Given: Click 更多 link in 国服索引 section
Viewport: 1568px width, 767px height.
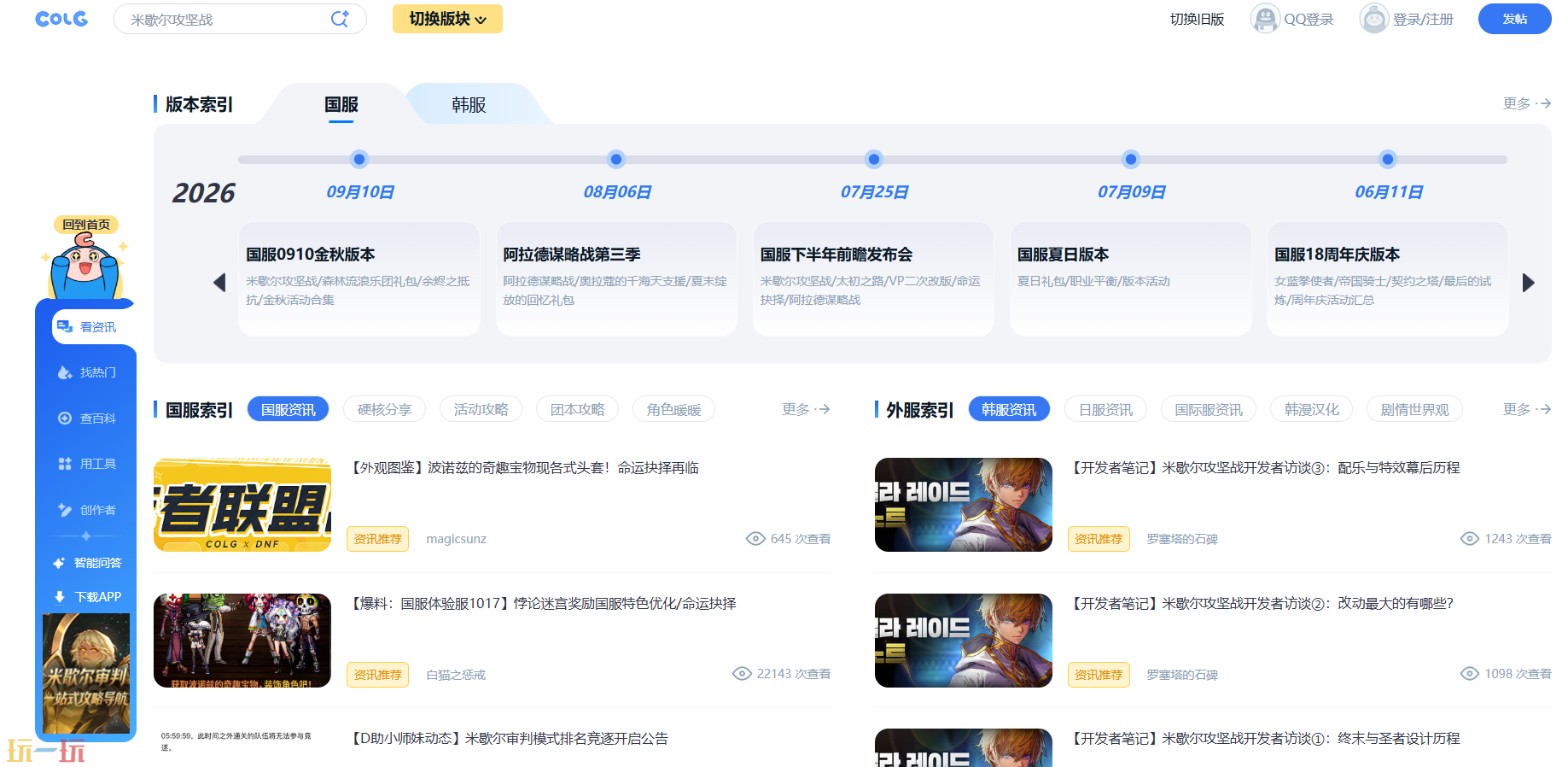Looking at the screenshot, I should (x=806, y=409).
